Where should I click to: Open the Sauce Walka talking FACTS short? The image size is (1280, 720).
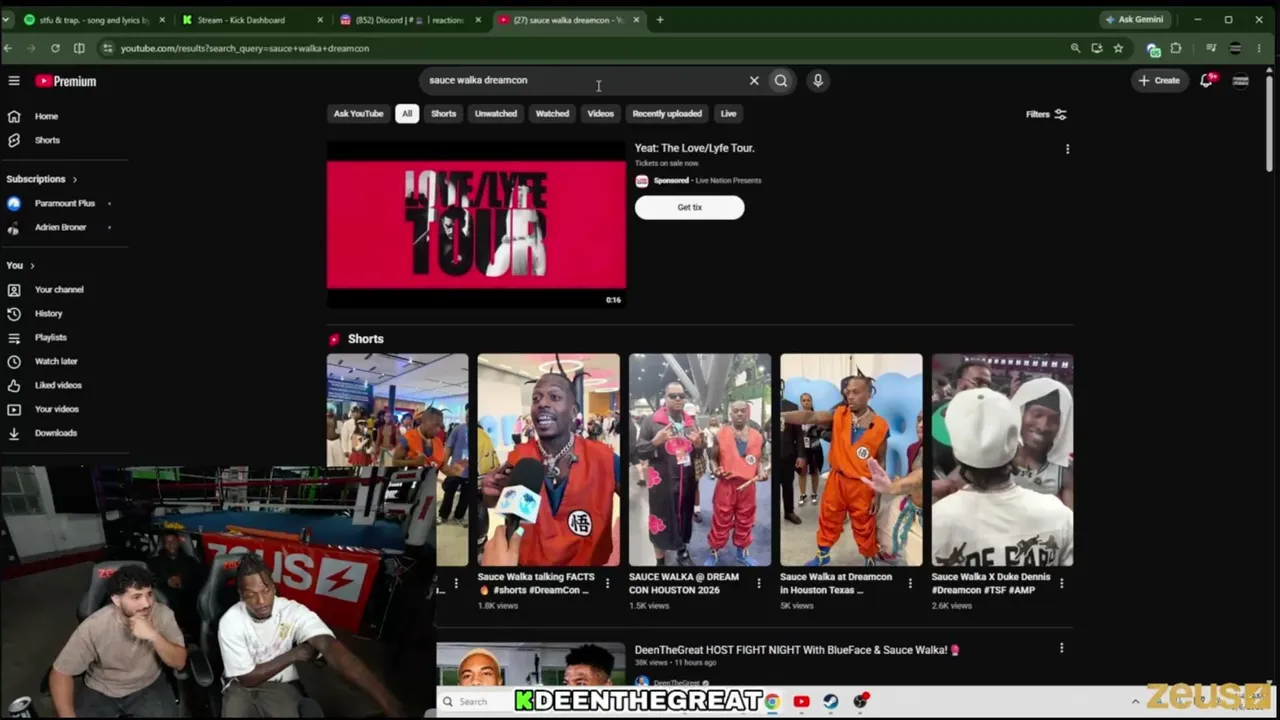[548, 460]
